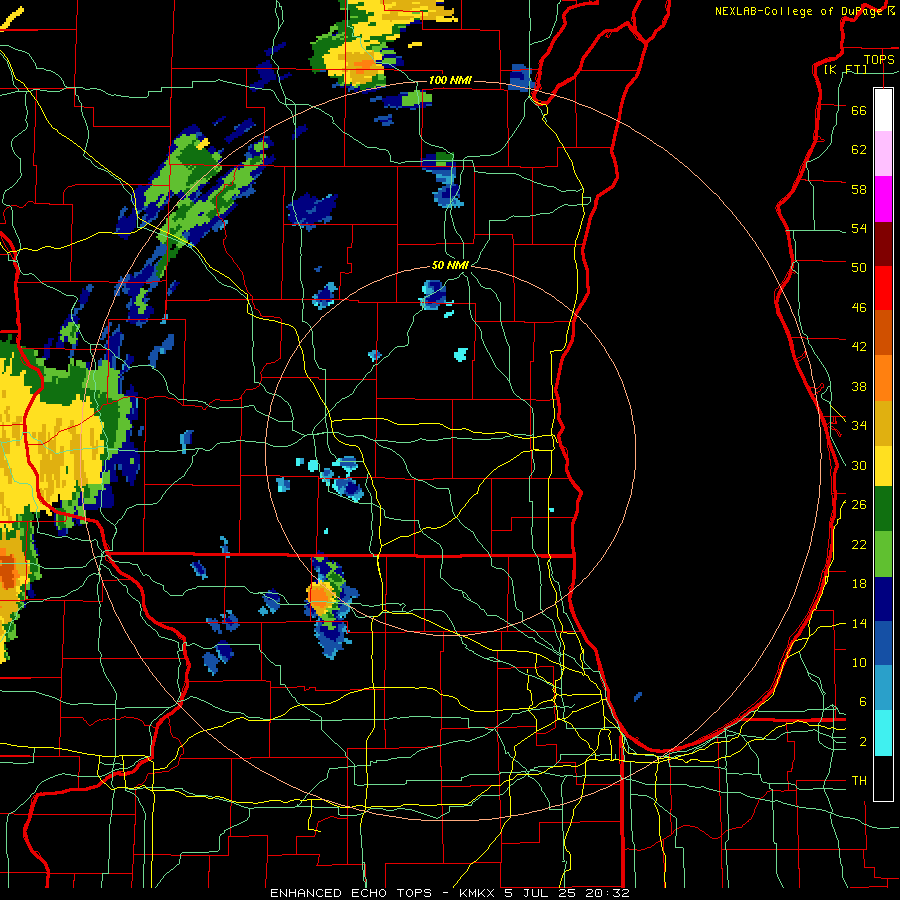
Task: Click the bright red legend swatch
Action: (883, 288)
